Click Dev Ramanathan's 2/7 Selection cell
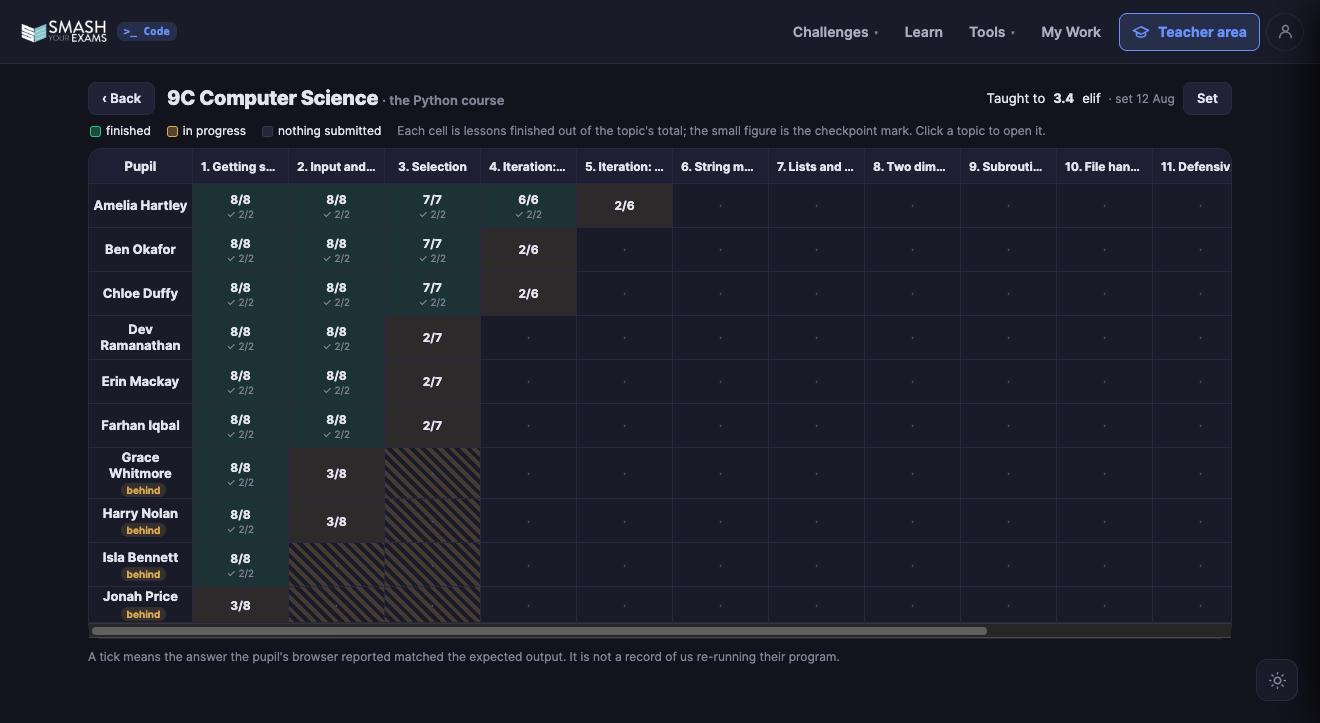Image resolution: width=1320 pixels, height=723 pixels. (x=432, y=337)
